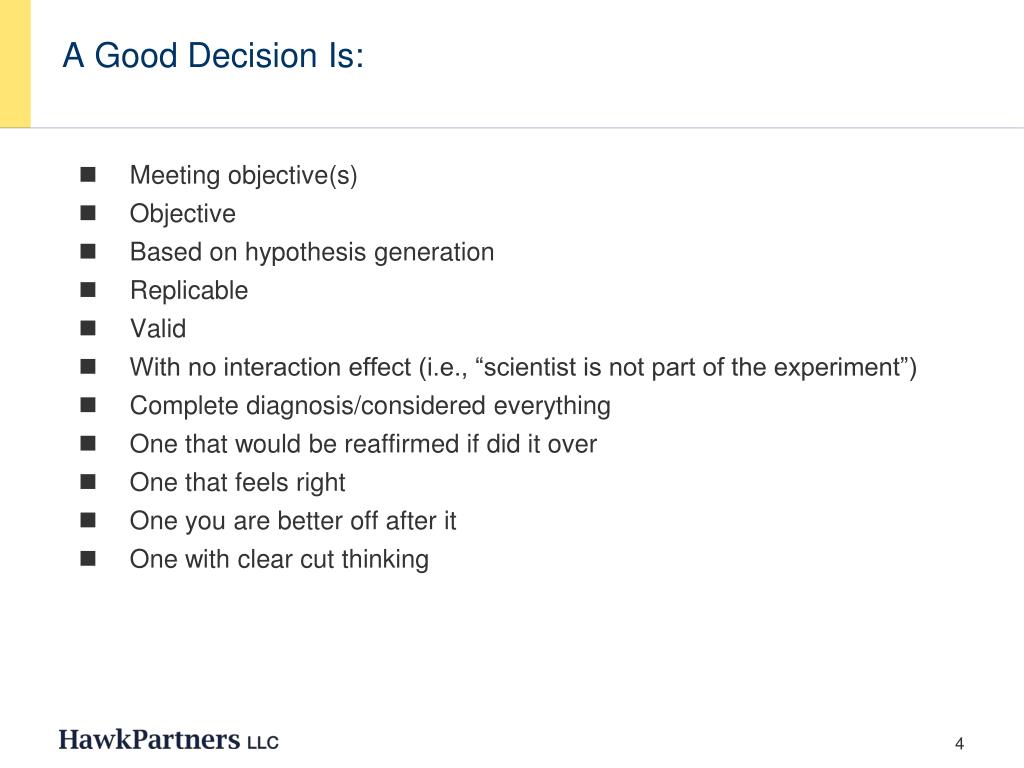Image resolution: width=1024 pixels, height=768 pixels.
Task: Click "Complete diagnosis/considered everything" line
Action: click(370, 406)
